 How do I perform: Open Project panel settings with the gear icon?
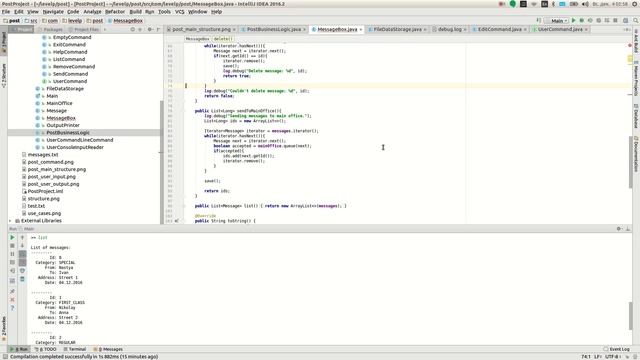pyautogui.click(x=150, y=29)
